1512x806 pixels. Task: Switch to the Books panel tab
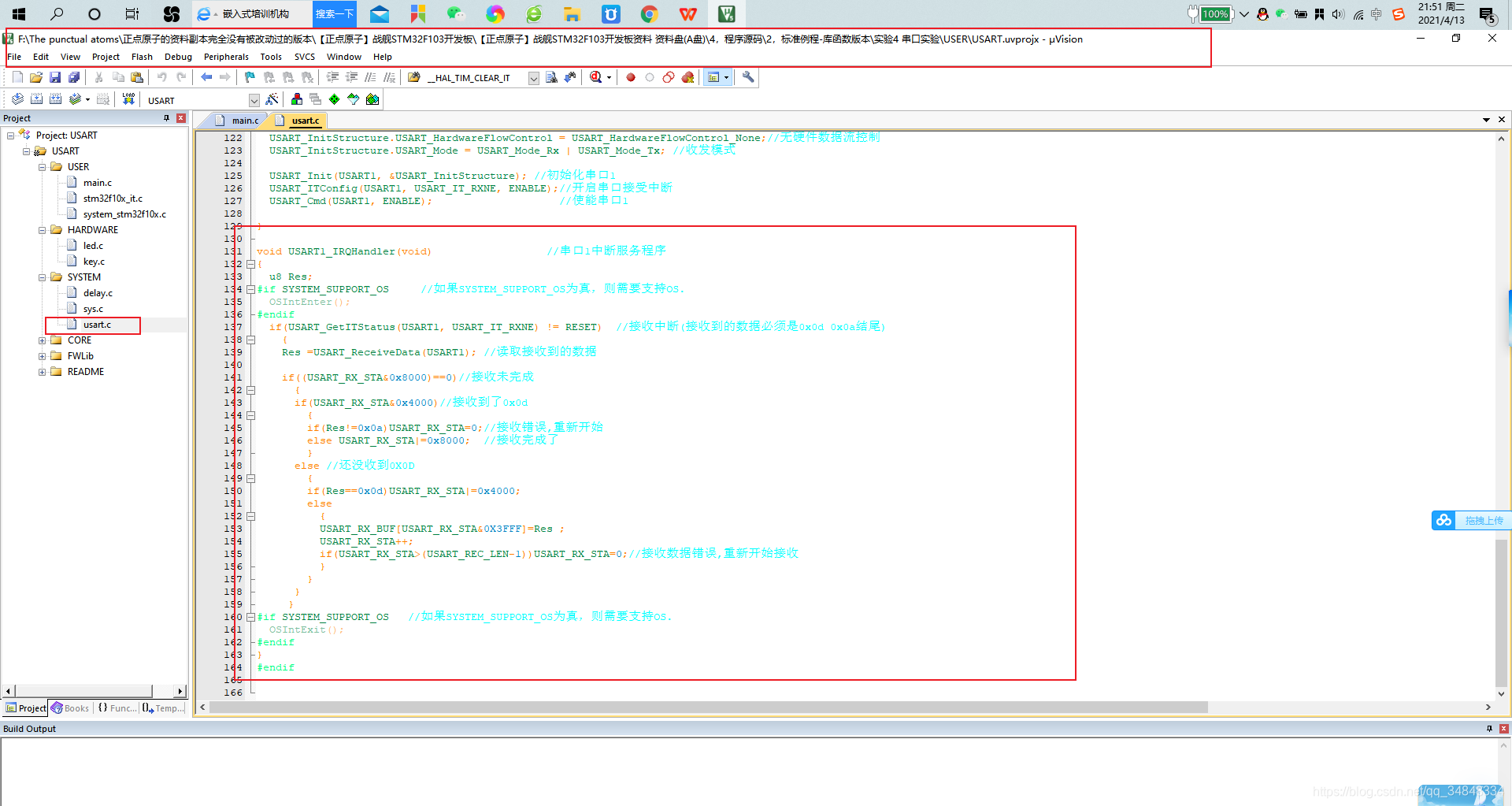[x=70, y=708]
